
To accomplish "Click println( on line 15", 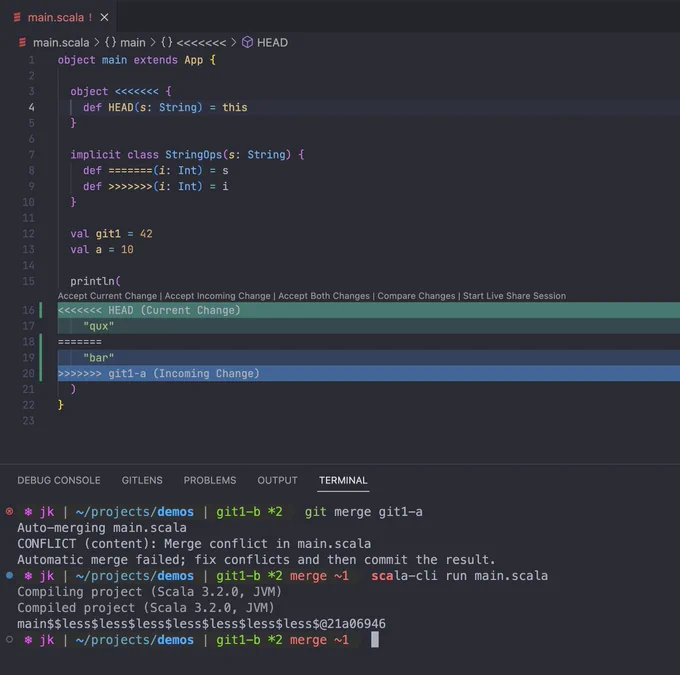I will click(95, 281).
